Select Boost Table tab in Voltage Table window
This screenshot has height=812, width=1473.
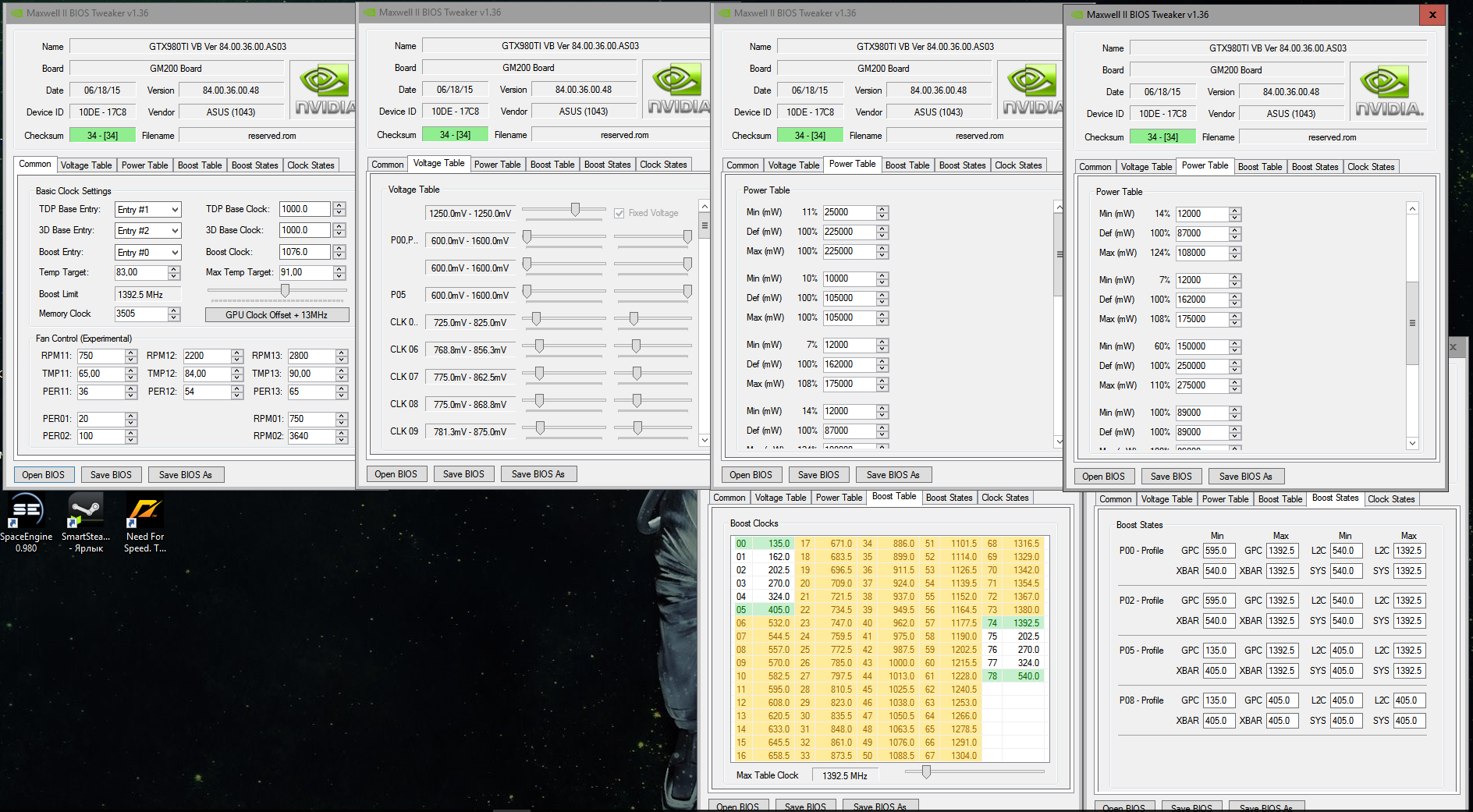point(552,165)
